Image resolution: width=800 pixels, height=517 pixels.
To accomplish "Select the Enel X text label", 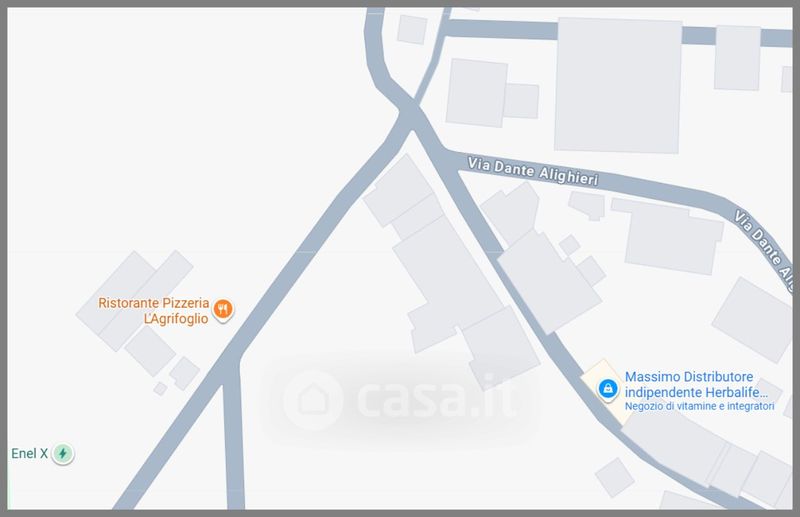I will (30, 453).
